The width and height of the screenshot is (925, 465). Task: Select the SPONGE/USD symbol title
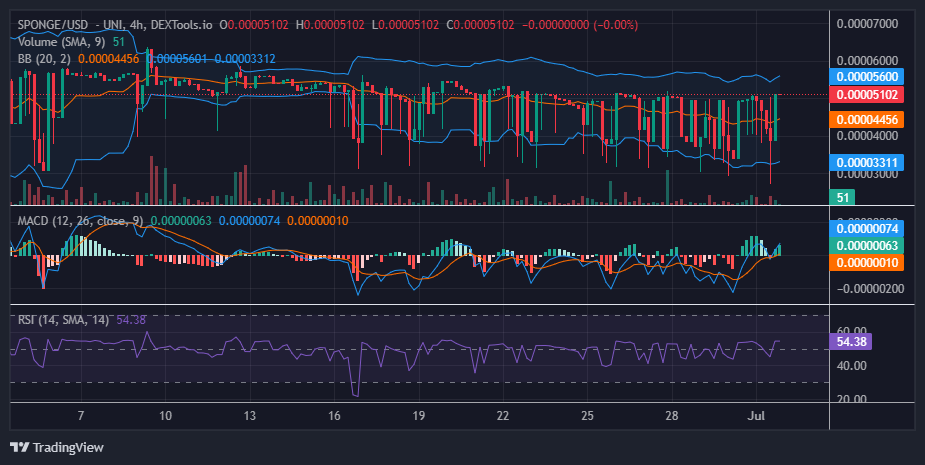(53, 25)
